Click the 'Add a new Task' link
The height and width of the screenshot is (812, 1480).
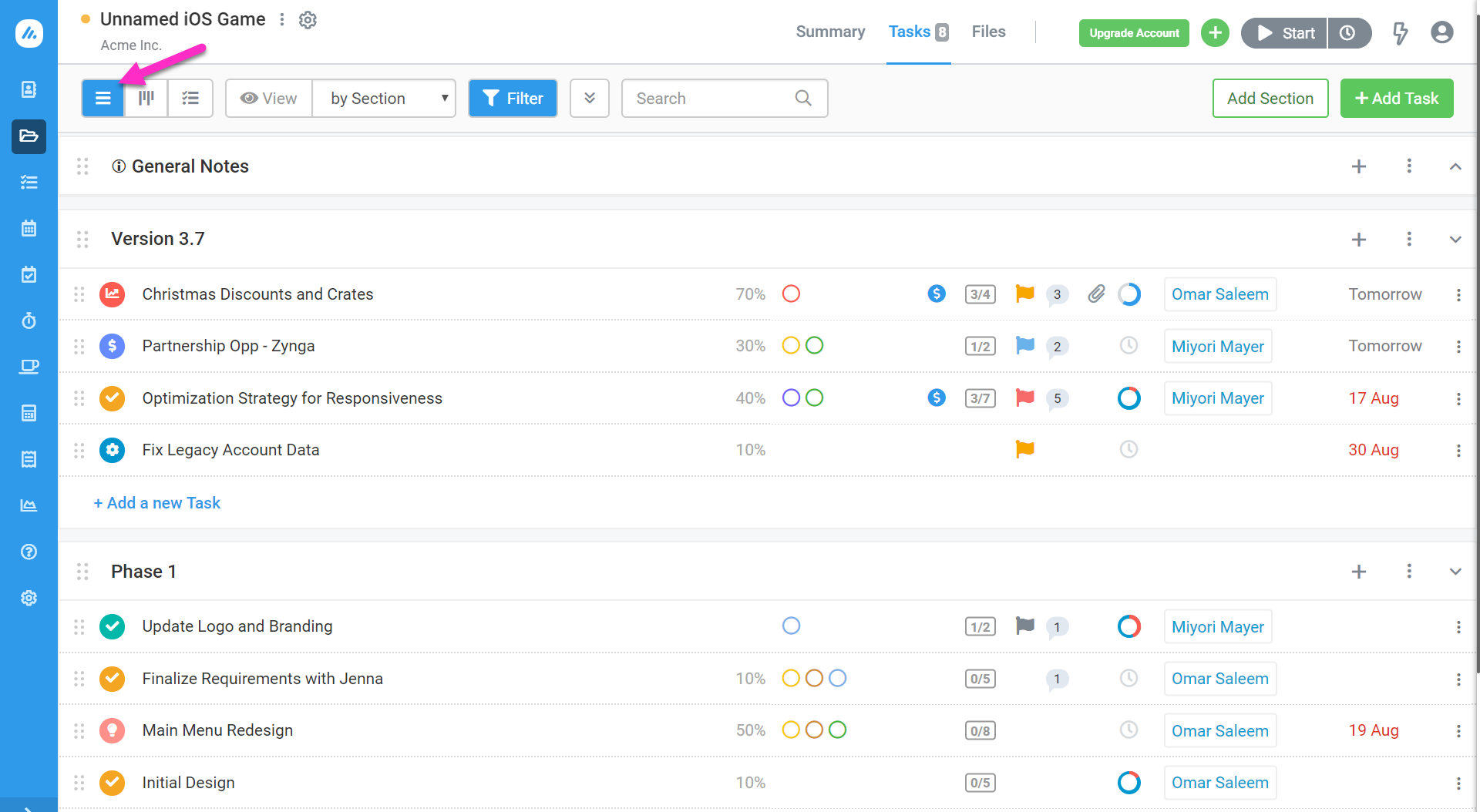coord(156,502)
